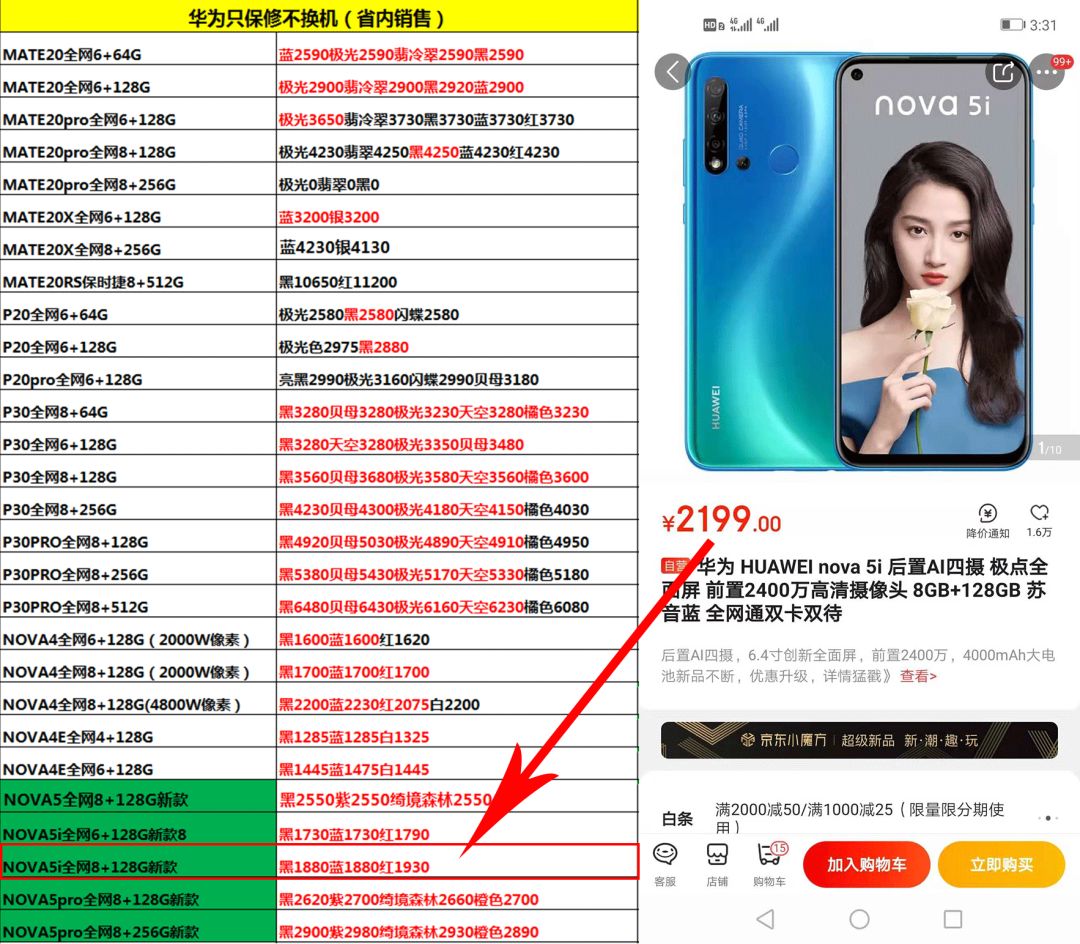The height and width of the screenshot is (944, 1080).
Task: Select green cell NOVA5pro全网8+256G新款
Action: (x=138, y=927)
